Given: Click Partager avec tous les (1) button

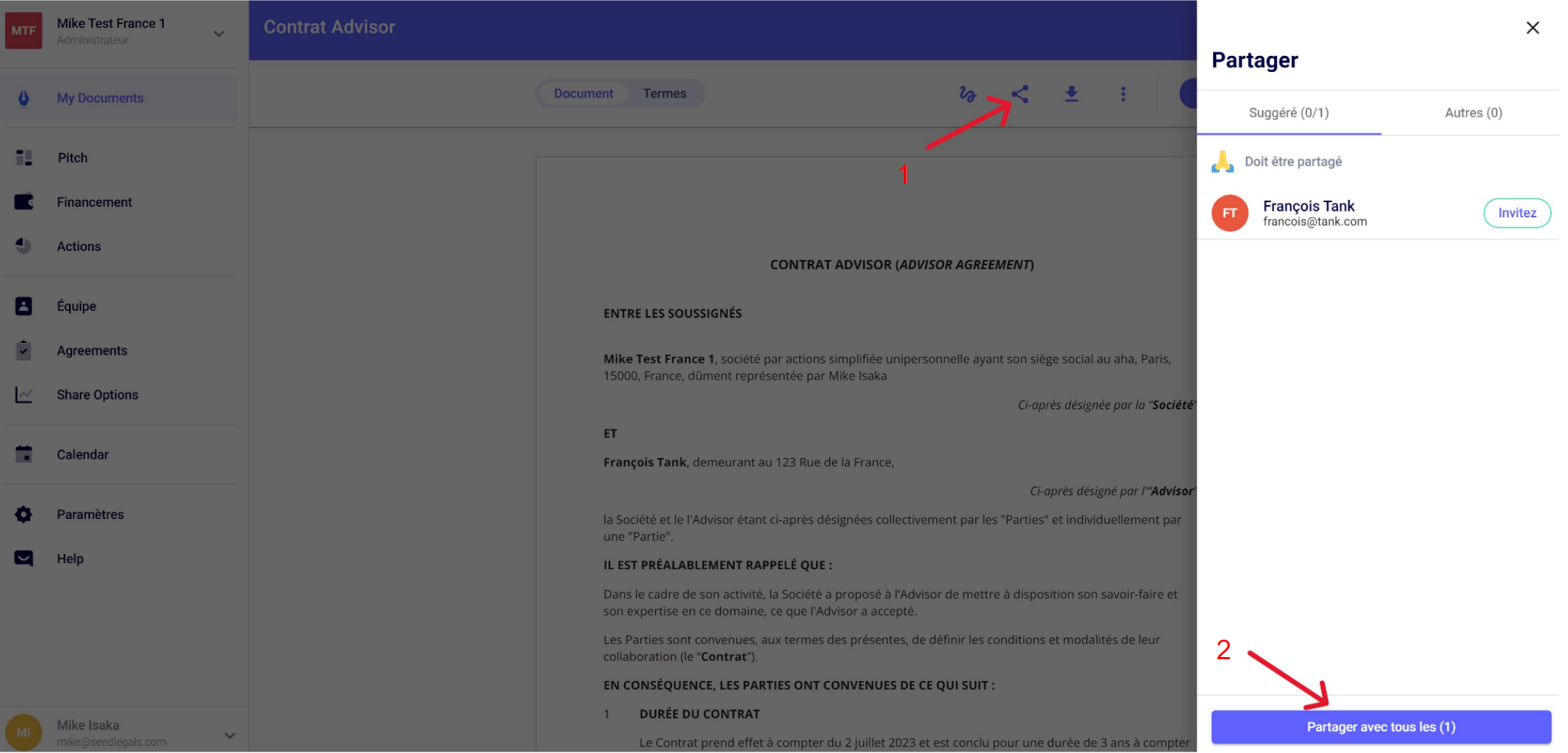Looking at the screenshot, I should click(1380, 728).
